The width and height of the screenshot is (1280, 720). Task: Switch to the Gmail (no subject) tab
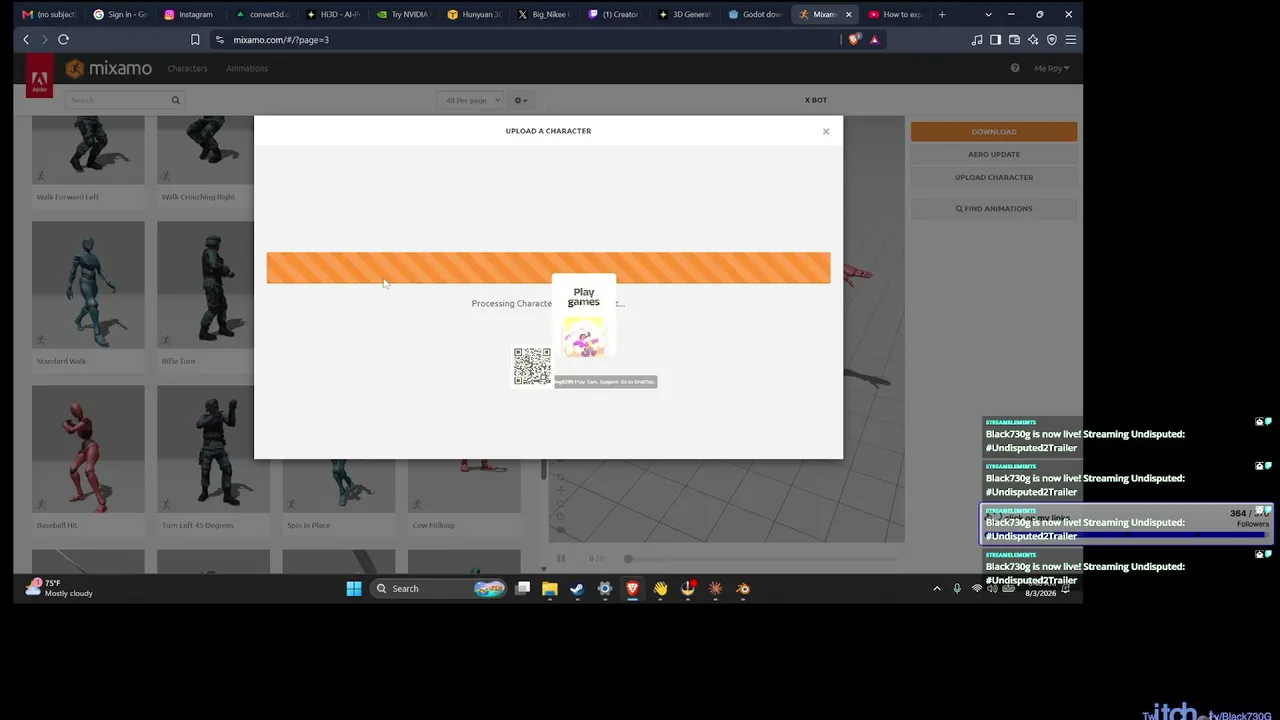(x=49, y=14)
